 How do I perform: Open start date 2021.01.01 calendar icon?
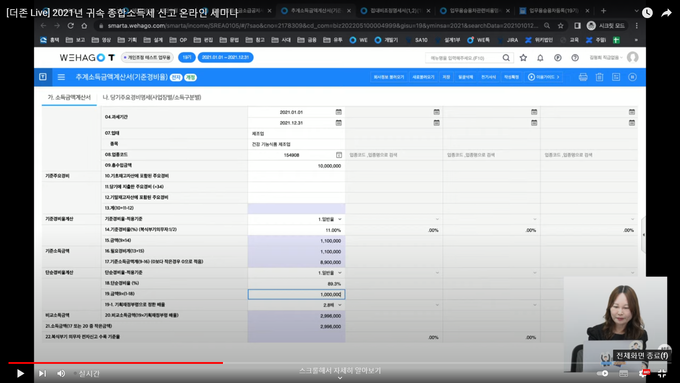338,112
